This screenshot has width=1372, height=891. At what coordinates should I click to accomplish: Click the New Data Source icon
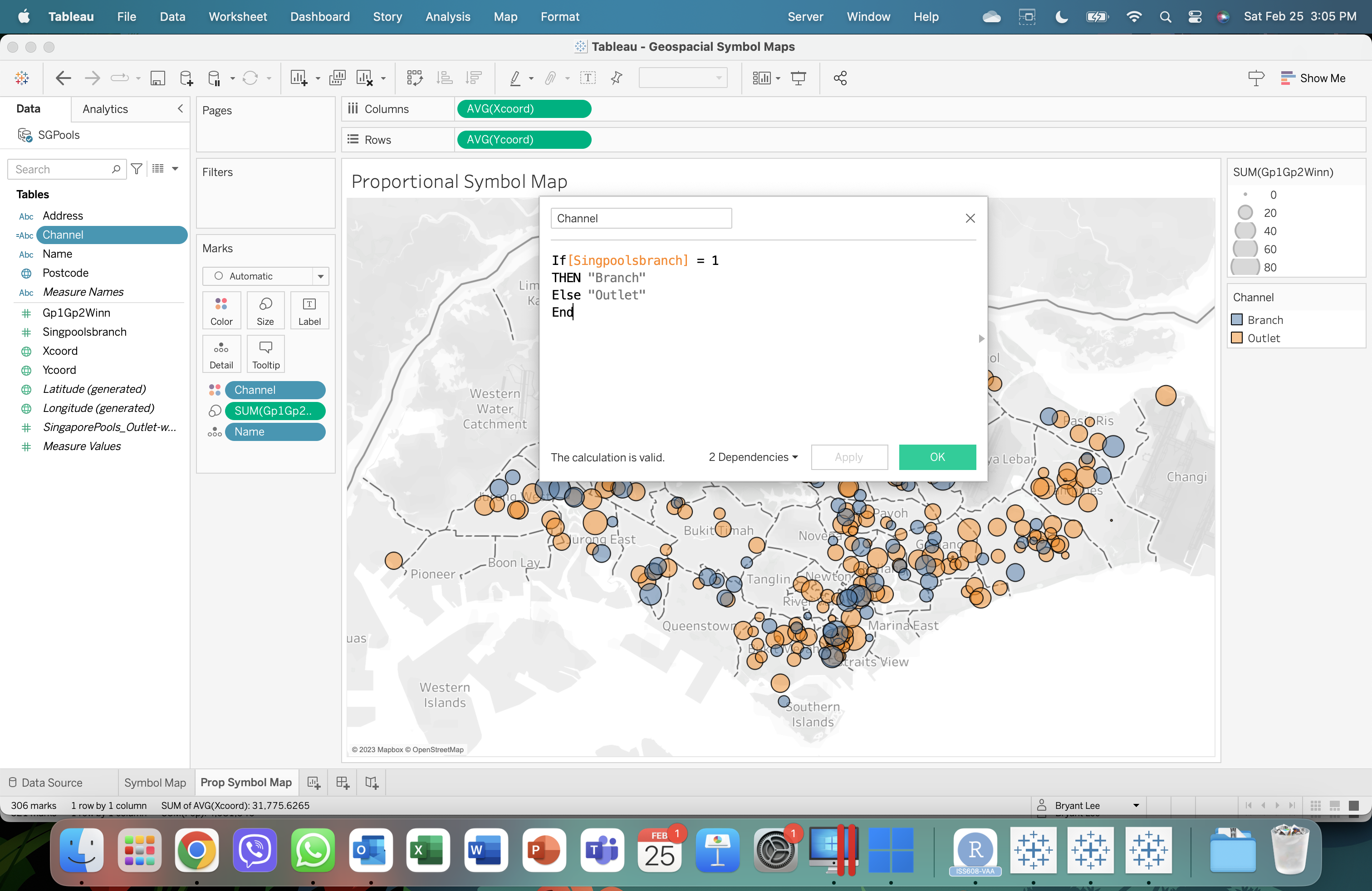tap(186, 78)
